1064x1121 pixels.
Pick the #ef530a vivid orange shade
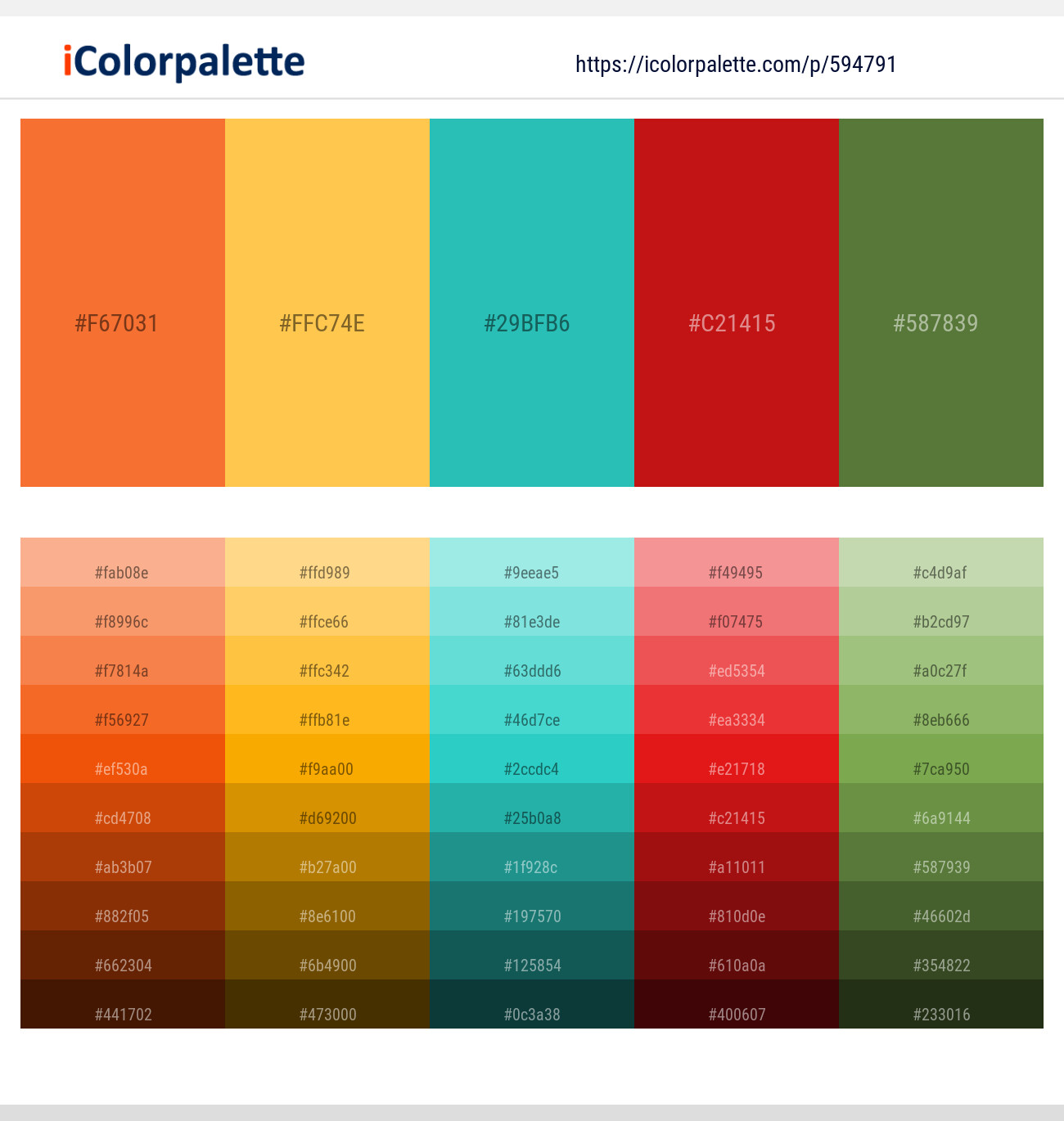pos(123,759)
